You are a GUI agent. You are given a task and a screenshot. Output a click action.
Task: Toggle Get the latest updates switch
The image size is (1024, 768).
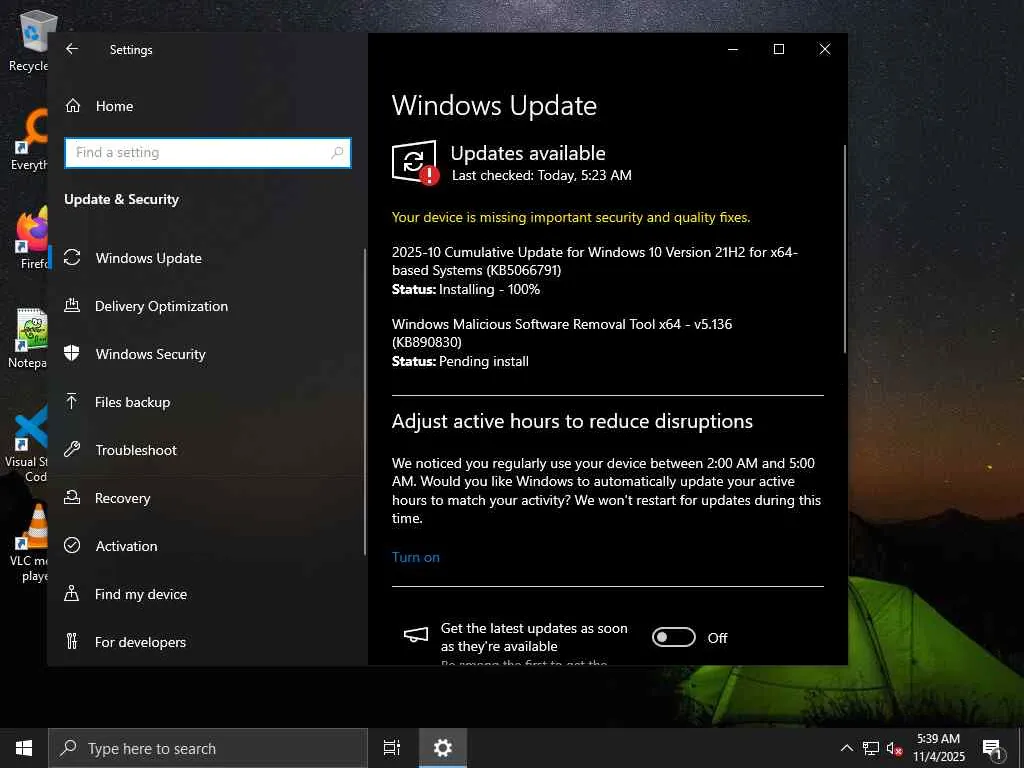click(673, 637)
